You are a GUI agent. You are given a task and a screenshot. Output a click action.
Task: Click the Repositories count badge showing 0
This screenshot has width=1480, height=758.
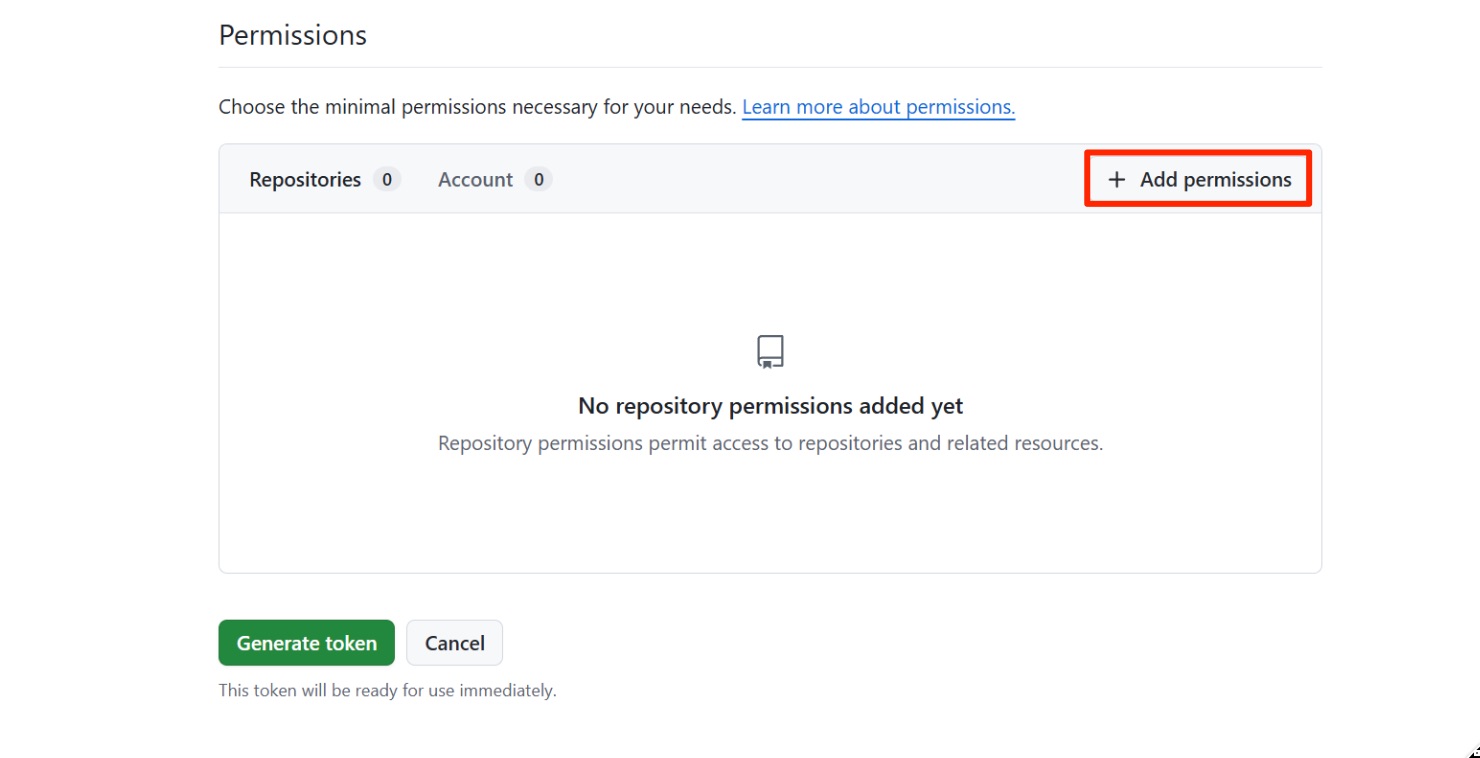(387, 180)
